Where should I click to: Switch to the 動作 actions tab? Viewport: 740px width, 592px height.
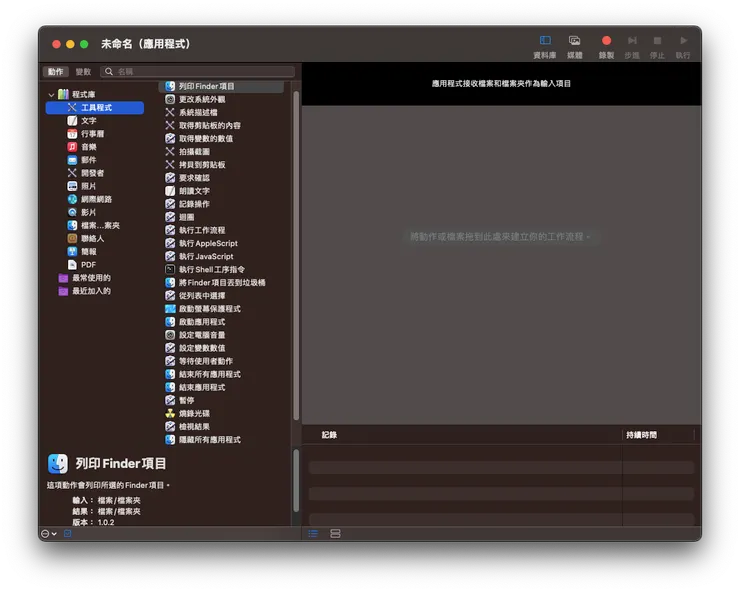click(x=56, y=72)
